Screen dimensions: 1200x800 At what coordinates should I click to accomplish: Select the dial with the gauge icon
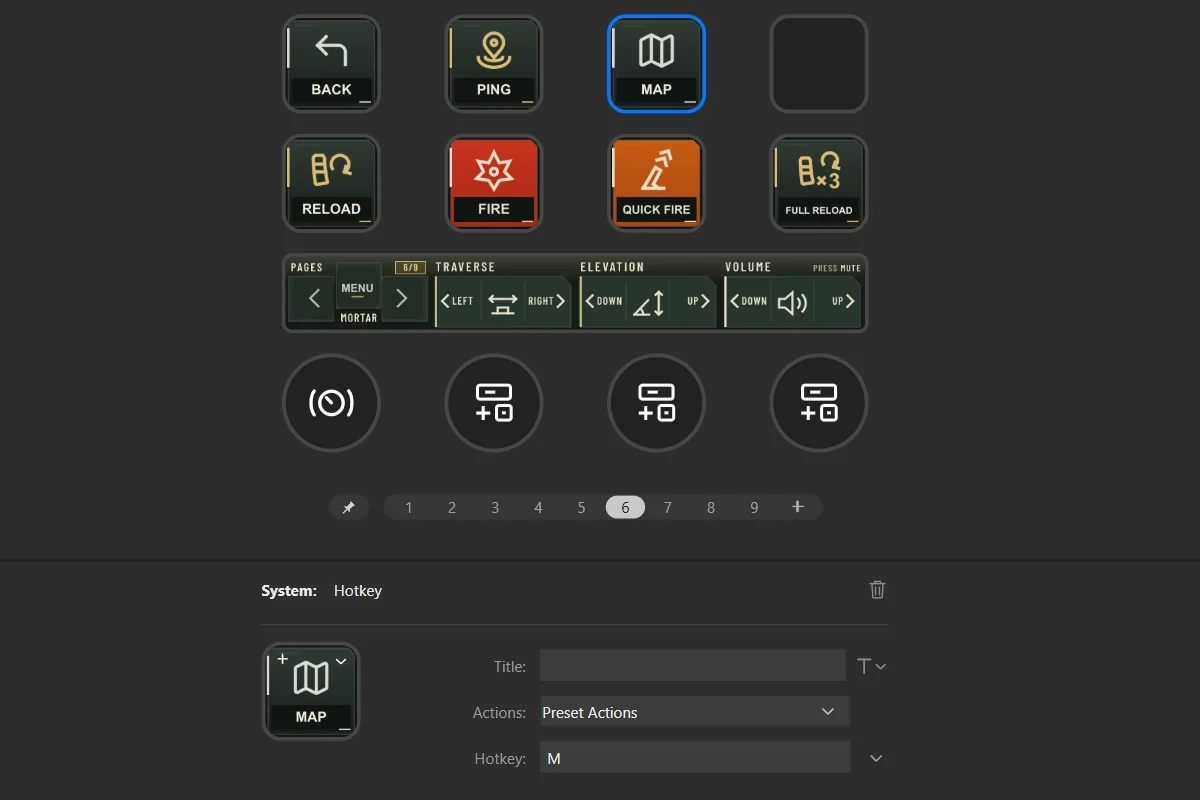pyautogui.click(x=331, y=403)
